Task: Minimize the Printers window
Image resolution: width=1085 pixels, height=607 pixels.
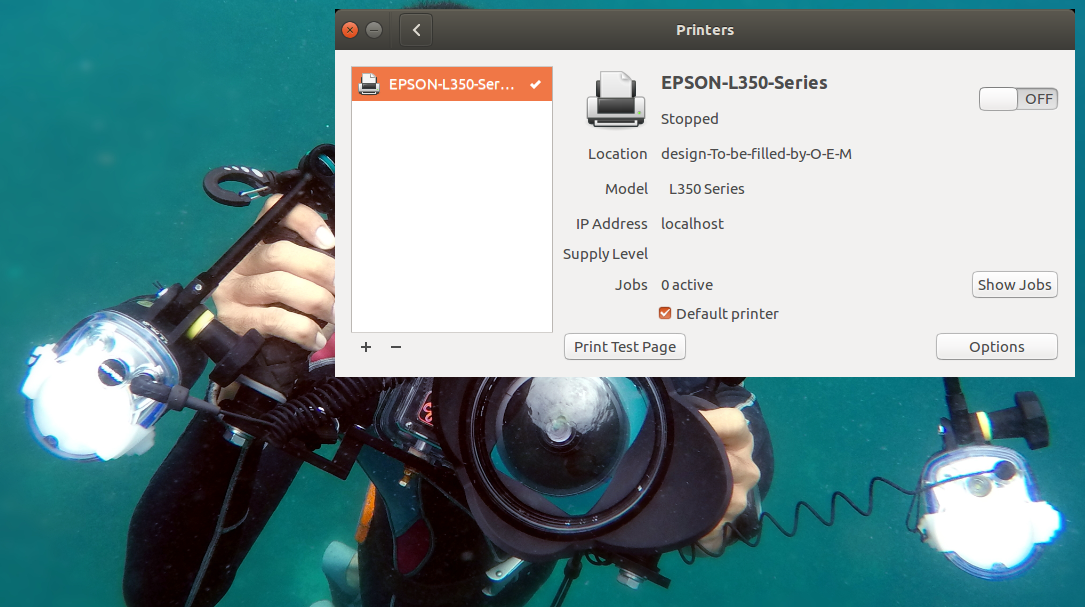Action: (x=374, y=30)
